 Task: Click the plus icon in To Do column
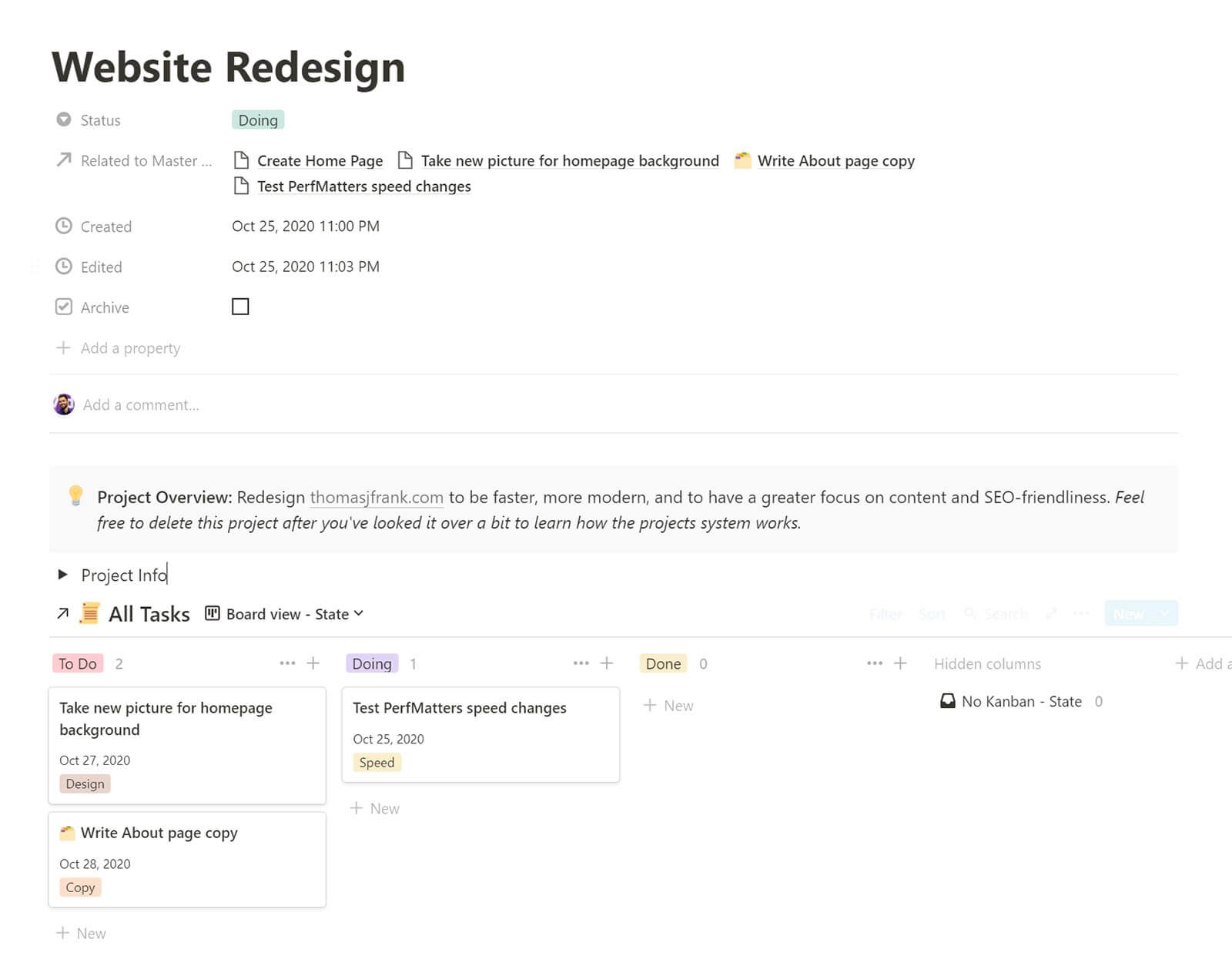pyautogui.click(x=313, y=663)
